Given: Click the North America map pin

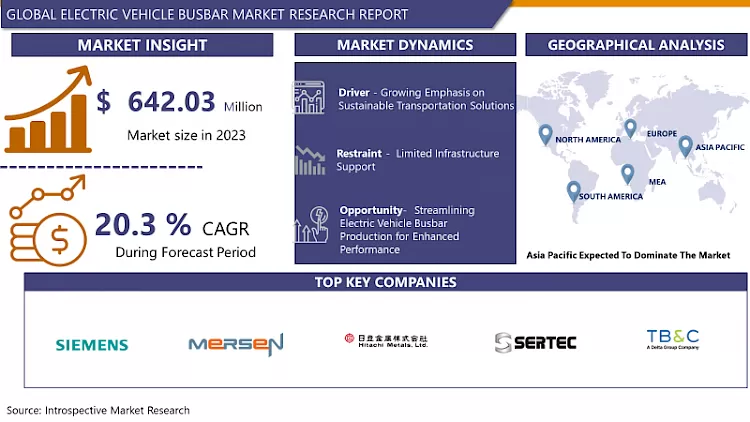Looking at the screenshot, I should click(545, 135).
